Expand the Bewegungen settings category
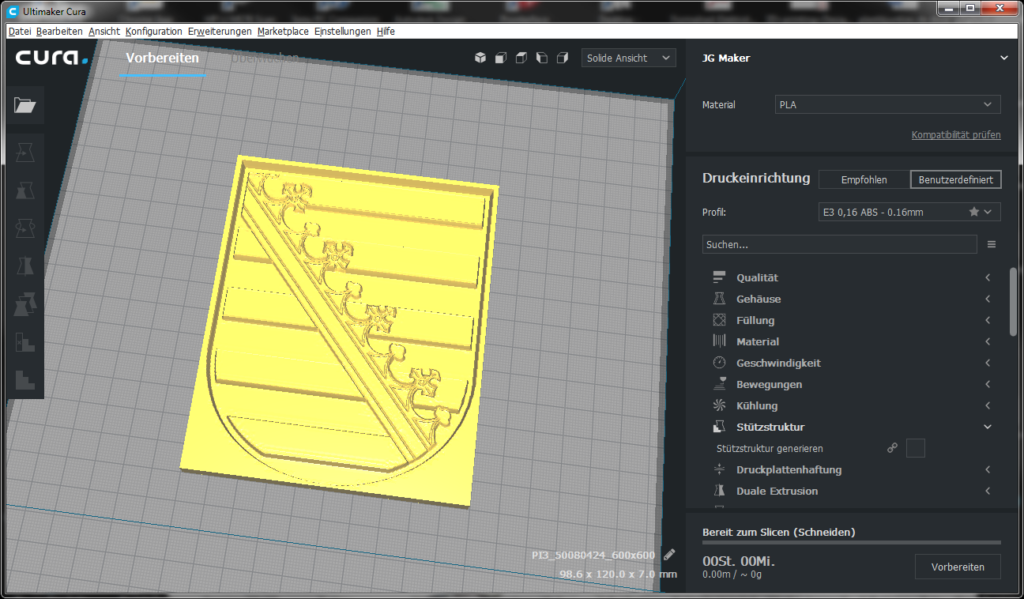This screenshot has width=1024, height=599. (987, 384)
